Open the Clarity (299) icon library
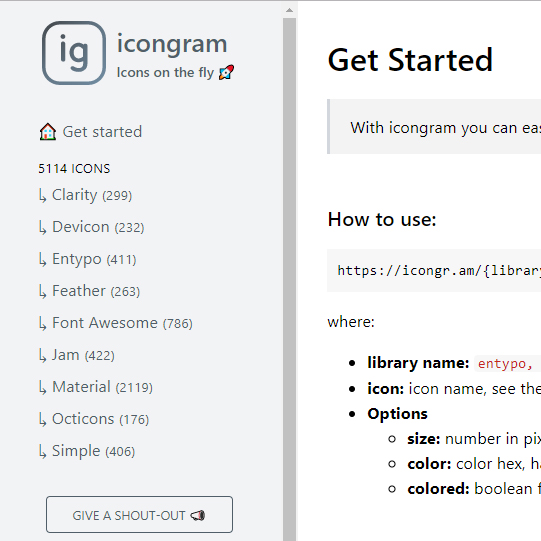The height and width of the screenshot is (541, 541). point(85,195)
